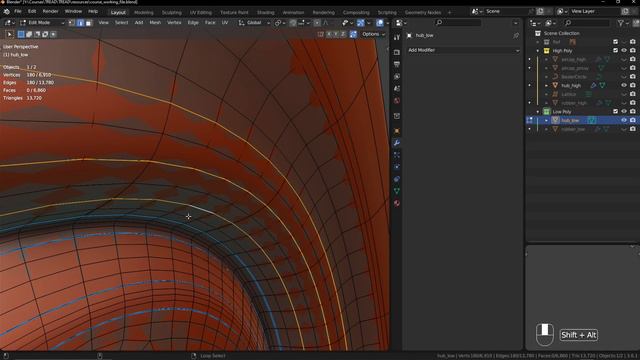Switch to vertex select mode
Viewport: 640px width, 360px height.
click(x=72, y=23)
